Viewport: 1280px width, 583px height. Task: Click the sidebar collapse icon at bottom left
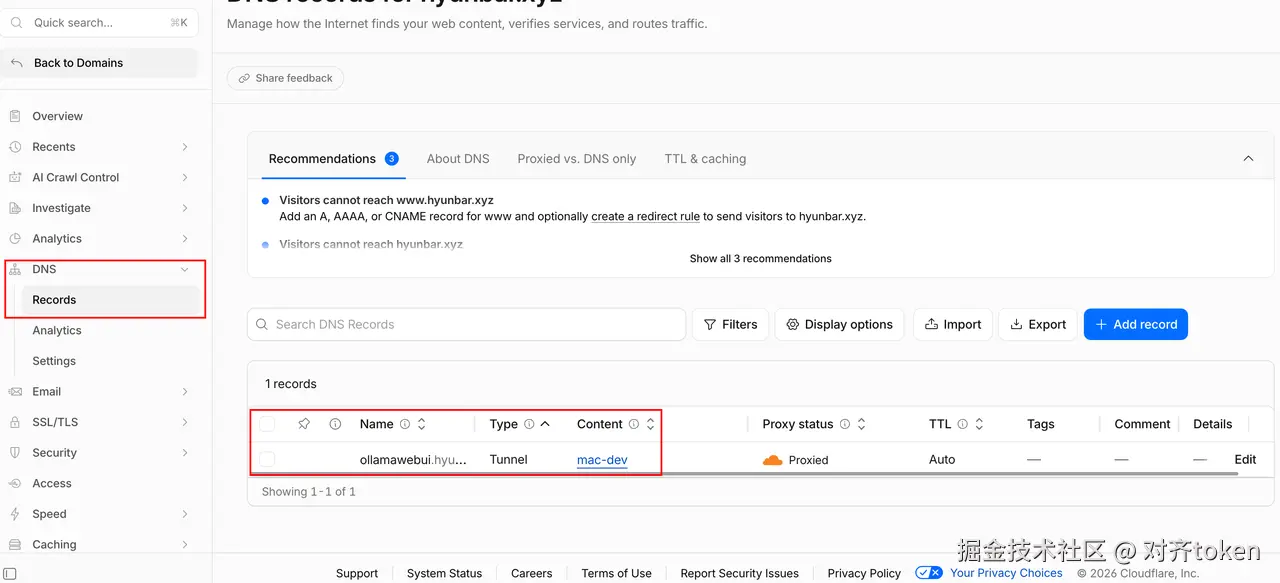pos(10,573)
